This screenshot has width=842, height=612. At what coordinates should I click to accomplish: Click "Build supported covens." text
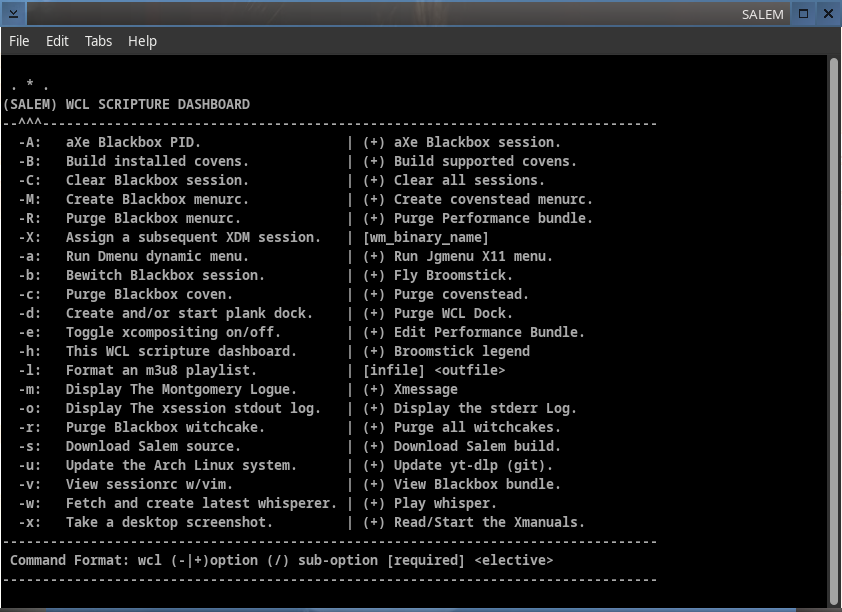[485, 161]
